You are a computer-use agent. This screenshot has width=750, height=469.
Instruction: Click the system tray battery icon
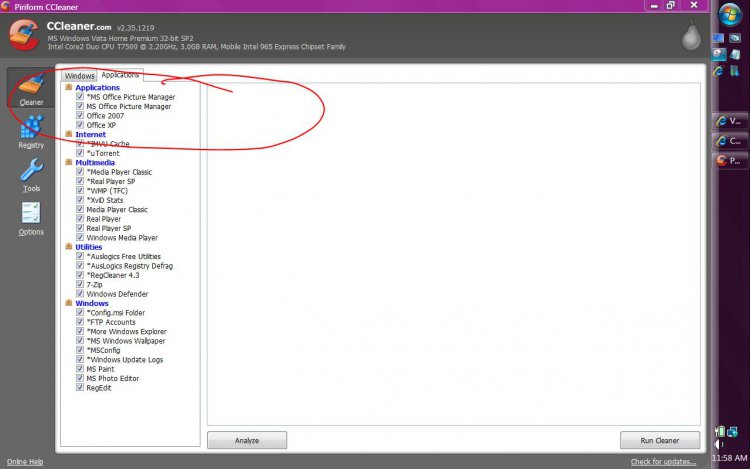coord(719,431)
